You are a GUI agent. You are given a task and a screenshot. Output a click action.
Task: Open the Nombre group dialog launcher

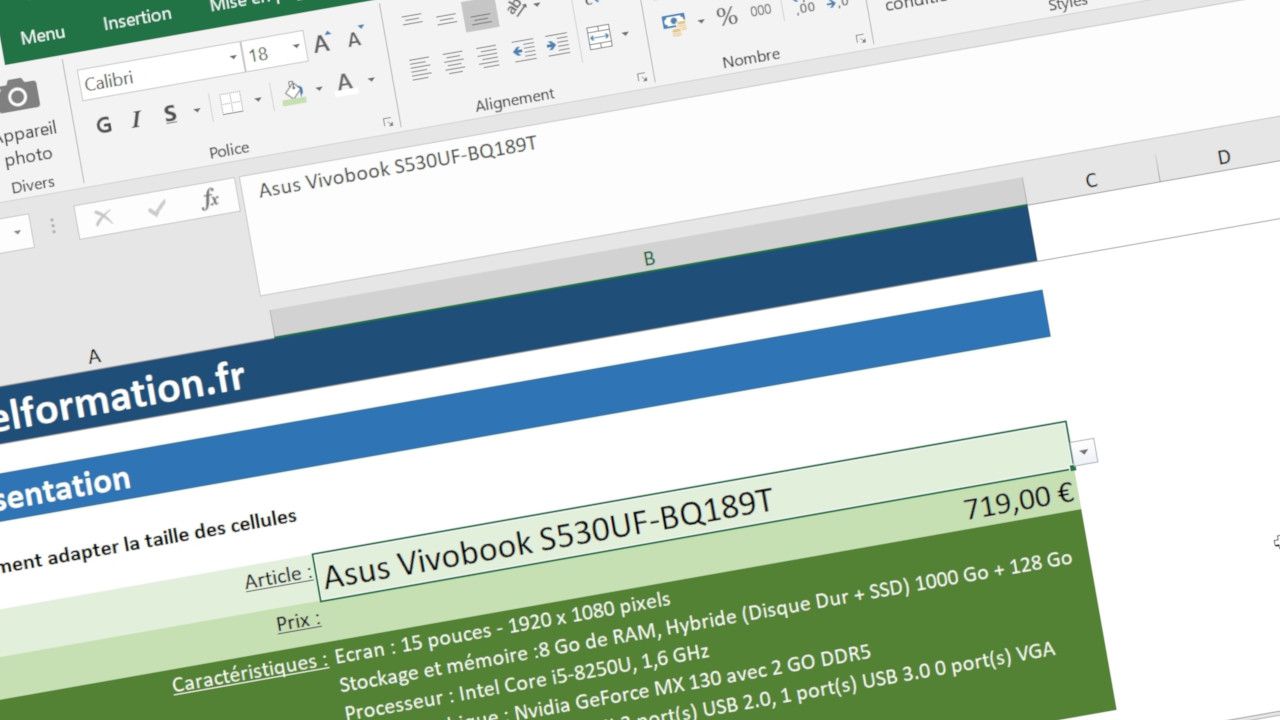pyautogui.click(x=860, y=39)
